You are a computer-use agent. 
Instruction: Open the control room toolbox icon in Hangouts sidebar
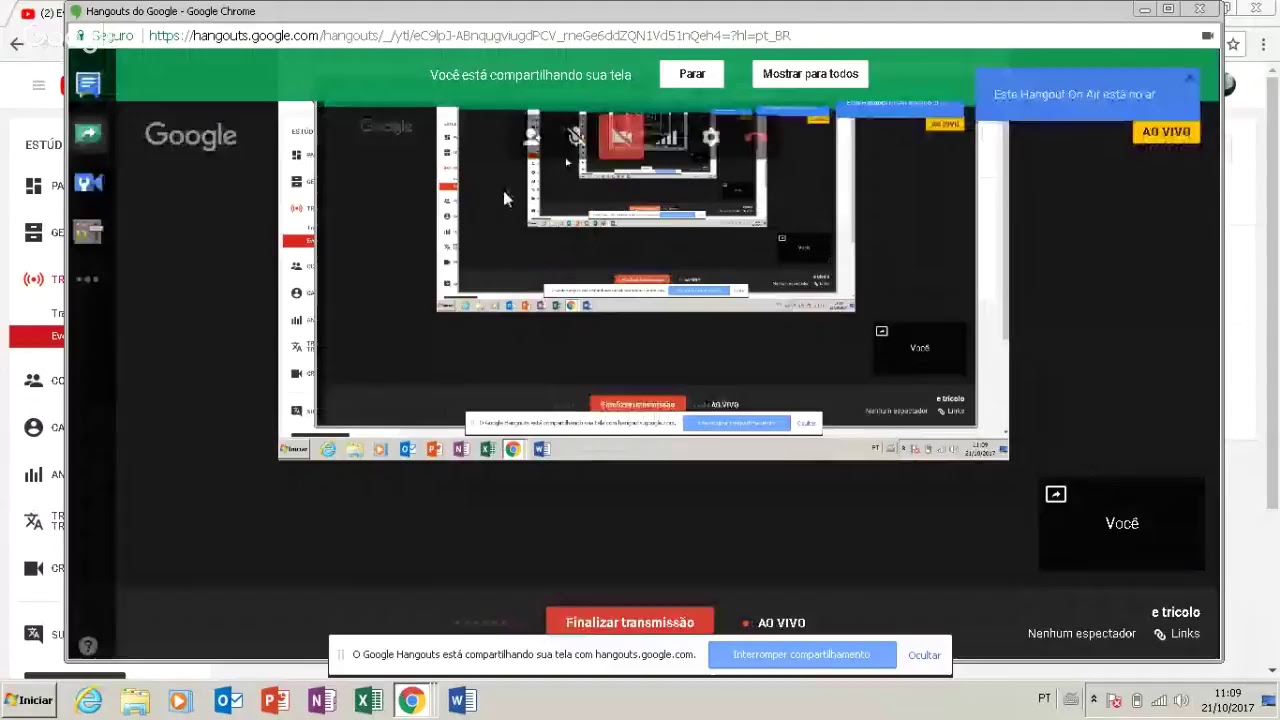click(88, 232)
